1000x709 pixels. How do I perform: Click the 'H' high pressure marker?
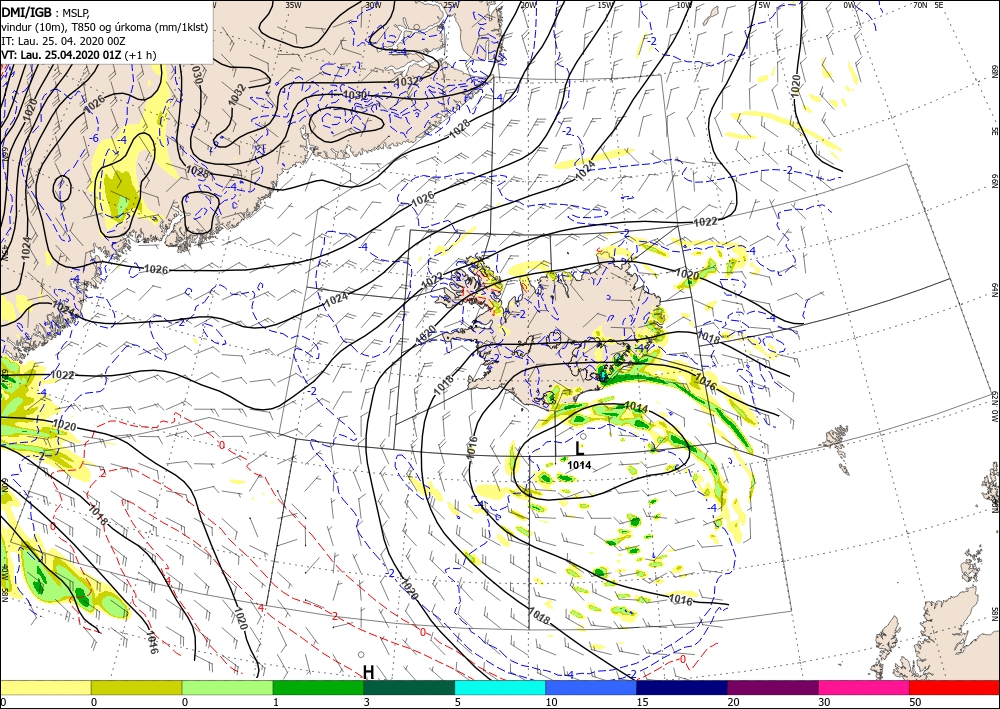369,672
